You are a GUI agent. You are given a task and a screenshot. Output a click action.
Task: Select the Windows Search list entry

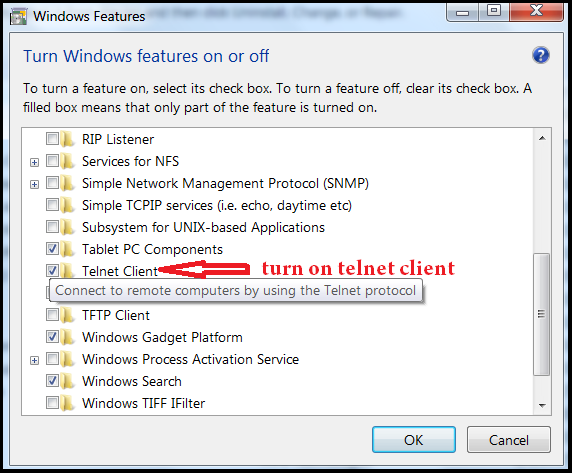click(132, 381)
